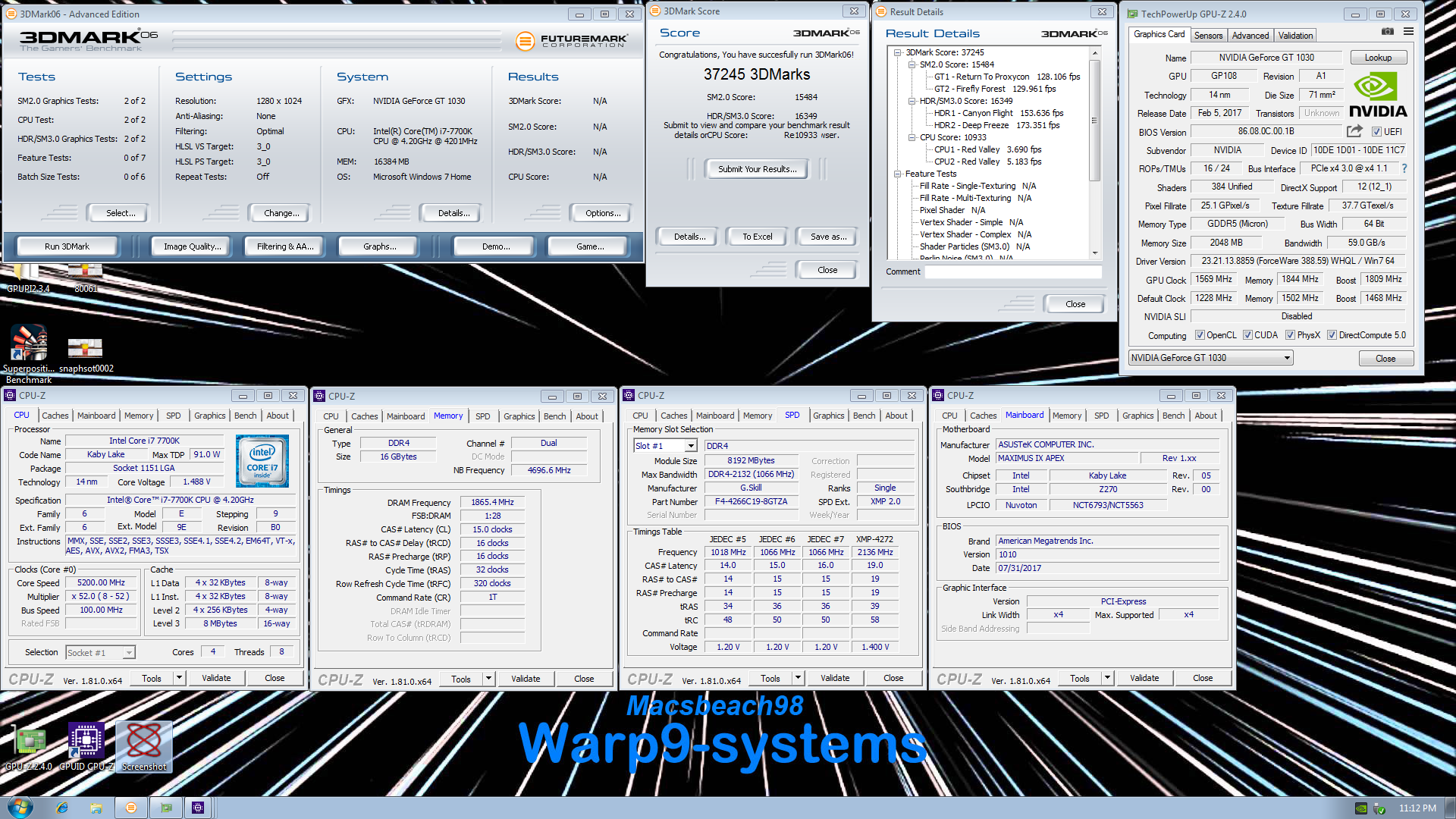Toggle the DirectCompute 5.0 checkbox
Screen dimensions: 1456x819
coord(1332,334)
